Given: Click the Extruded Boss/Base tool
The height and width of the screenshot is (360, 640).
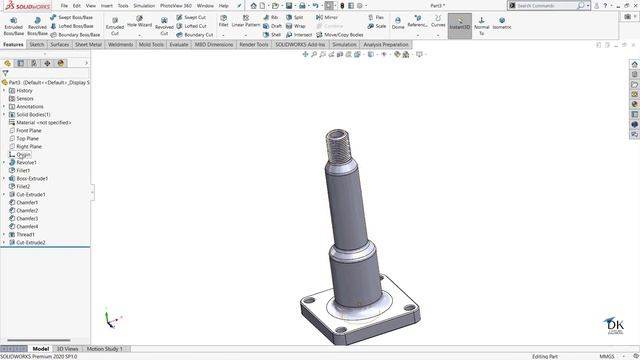Looking at the screenshot, I should pyautogui.click(x=13, y=26).
